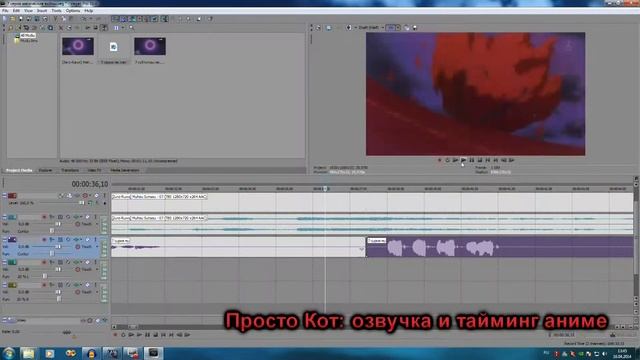The height and width of the screenshot is (360, 640).
Task: Select the third purple video thumbnail
Action: tap(150, 46)
